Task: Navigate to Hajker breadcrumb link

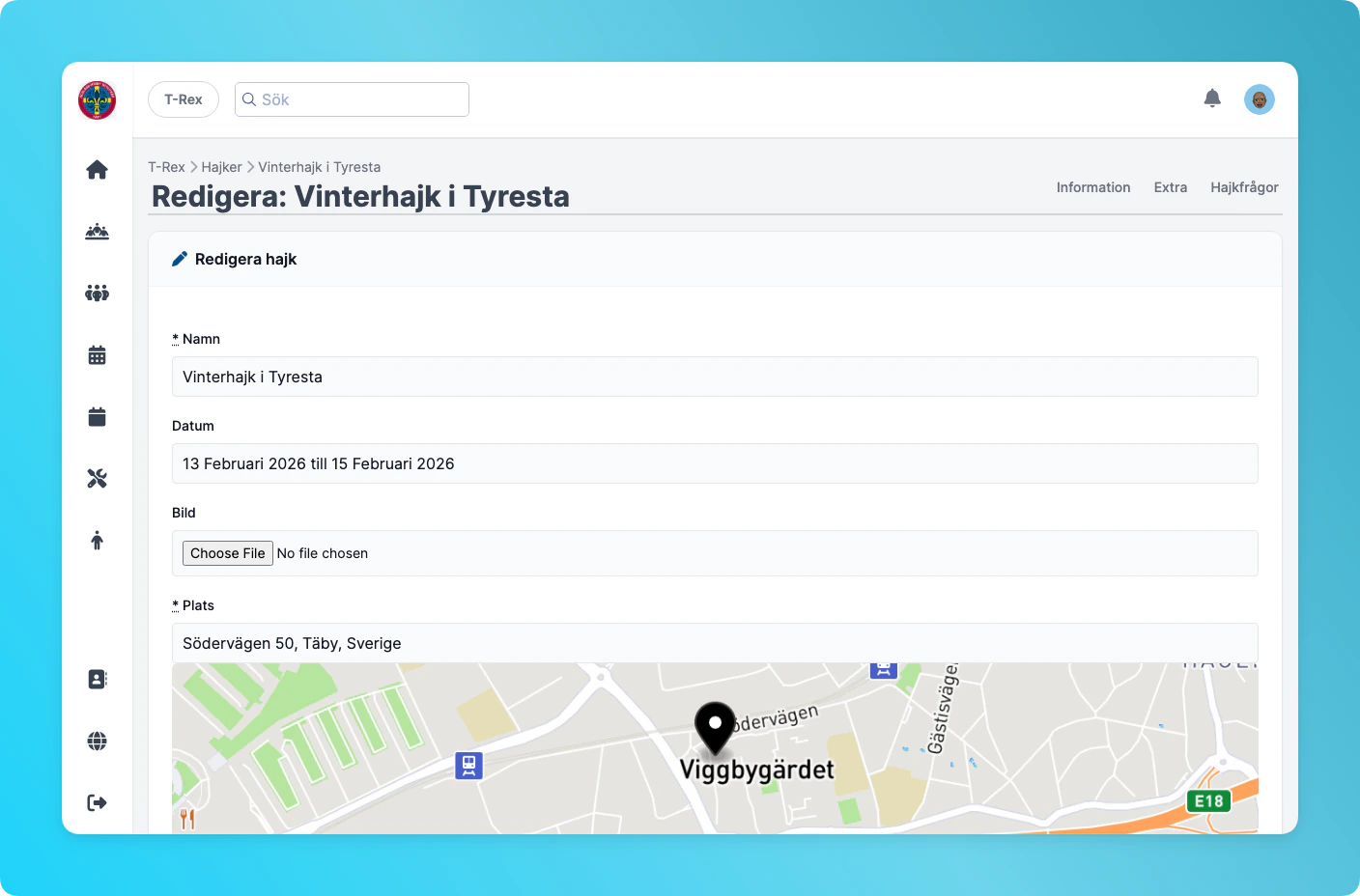Action: [x=221, y=167]
